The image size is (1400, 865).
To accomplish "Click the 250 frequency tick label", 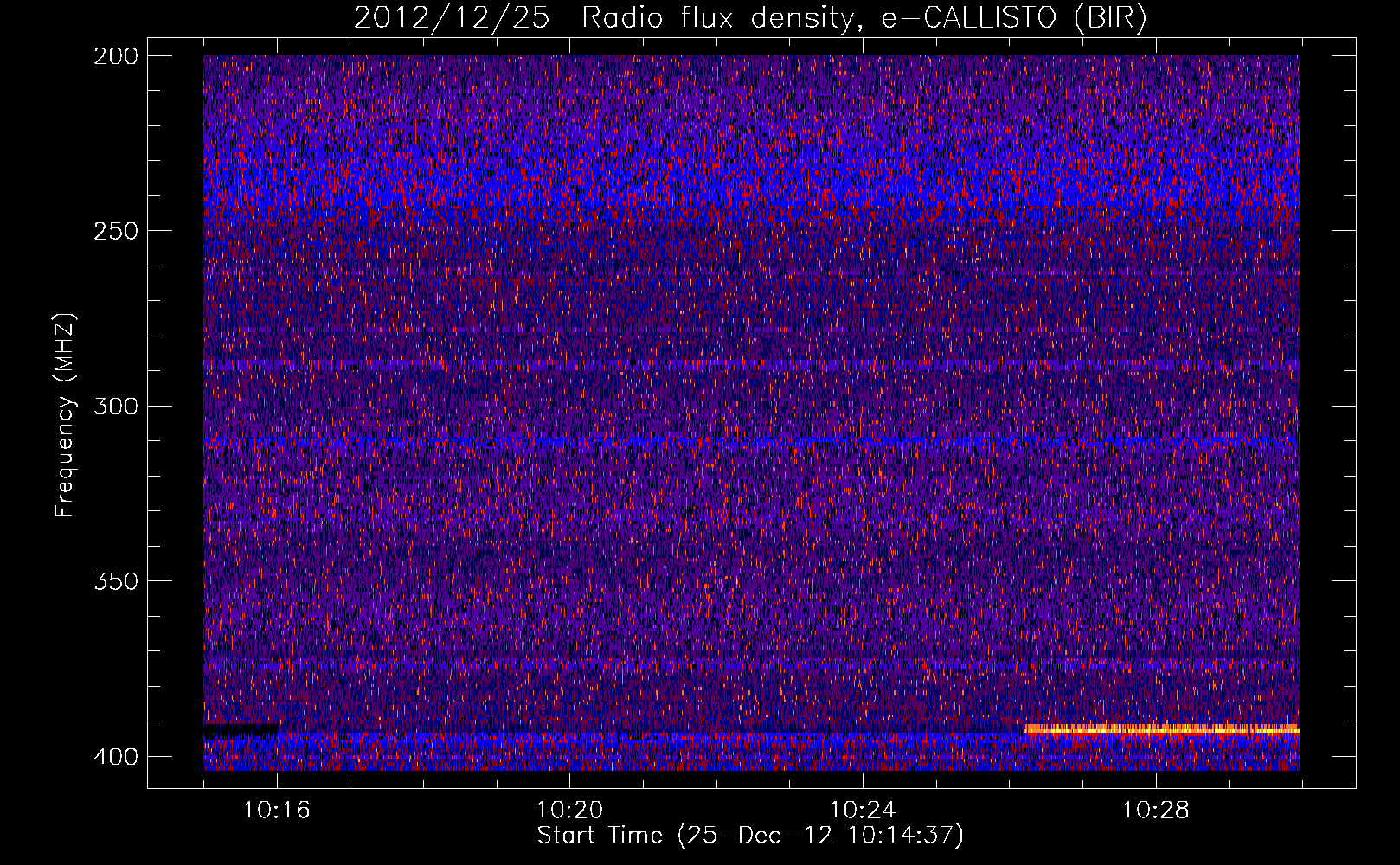I will 115,231.
